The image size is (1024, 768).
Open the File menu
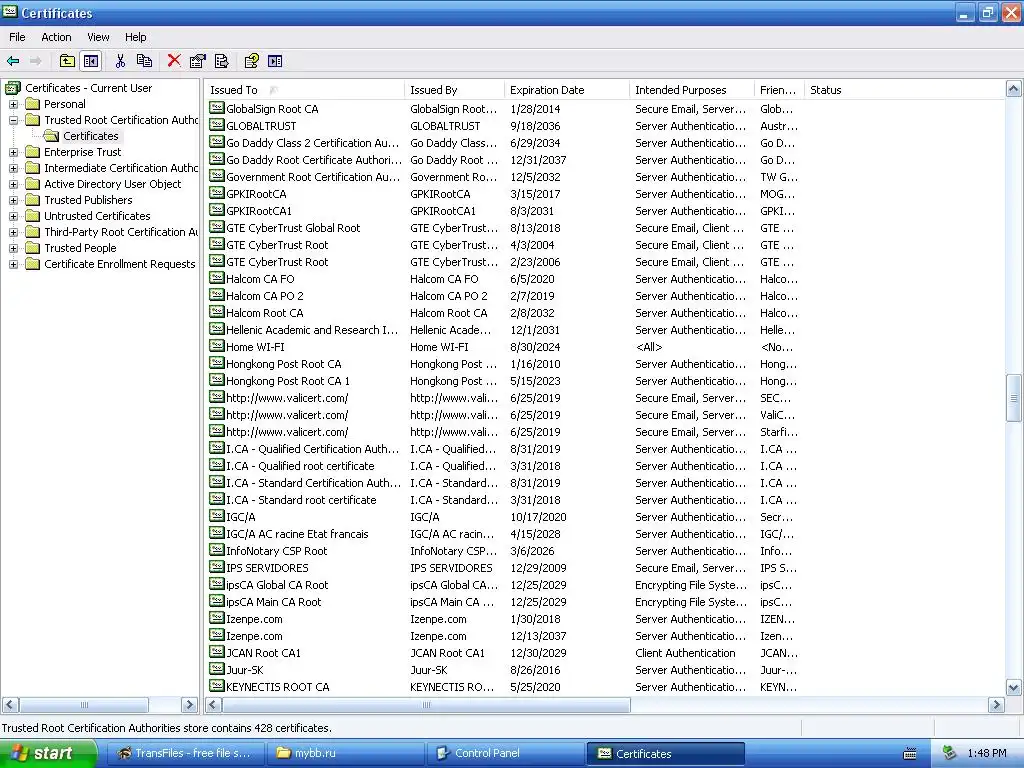(x=17, y=37)
